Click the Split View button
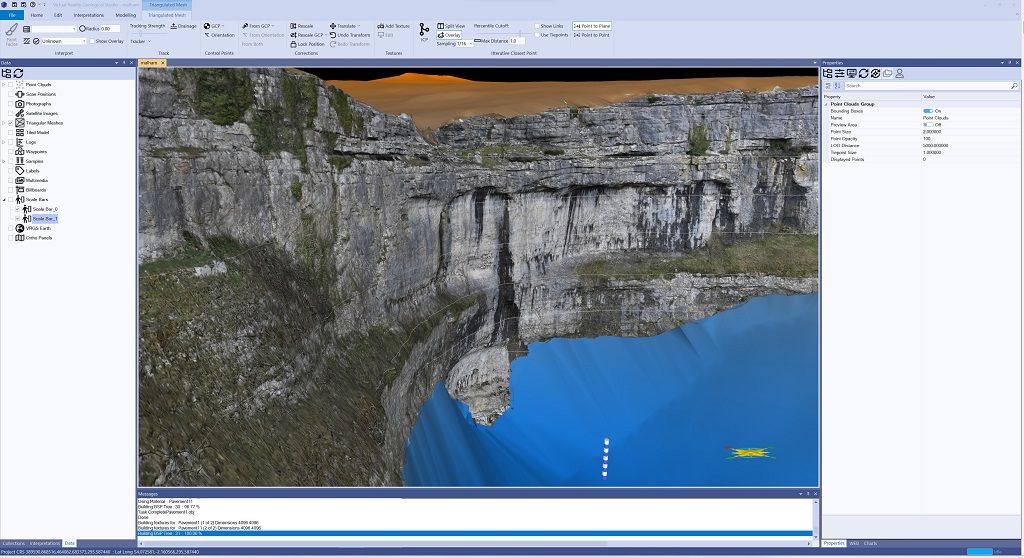Image resolution: width=1024 pixels, height=558 pixels. click(x=451, y=26)
